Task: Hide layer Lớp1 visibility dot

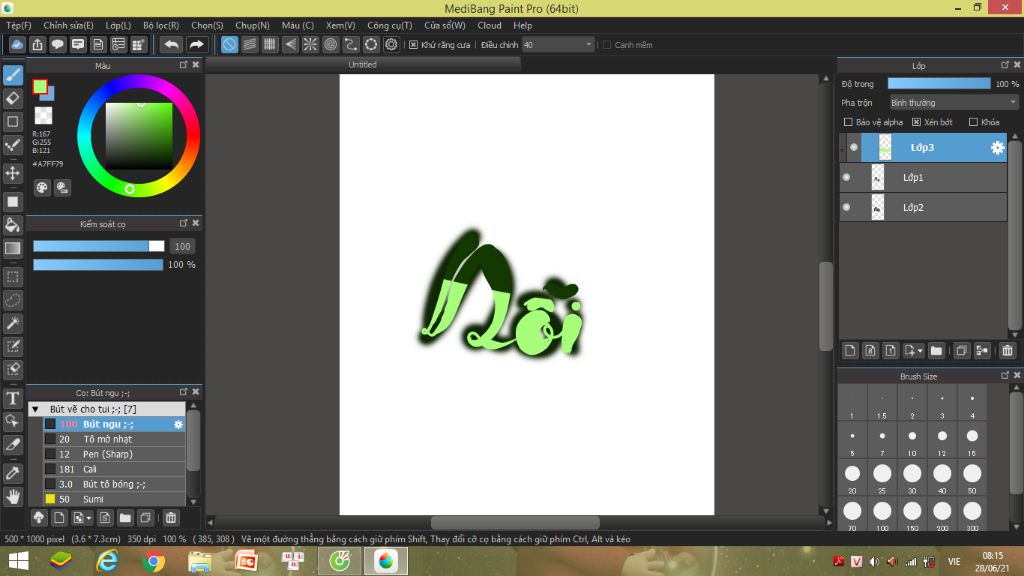Action: tap(847, 177)
